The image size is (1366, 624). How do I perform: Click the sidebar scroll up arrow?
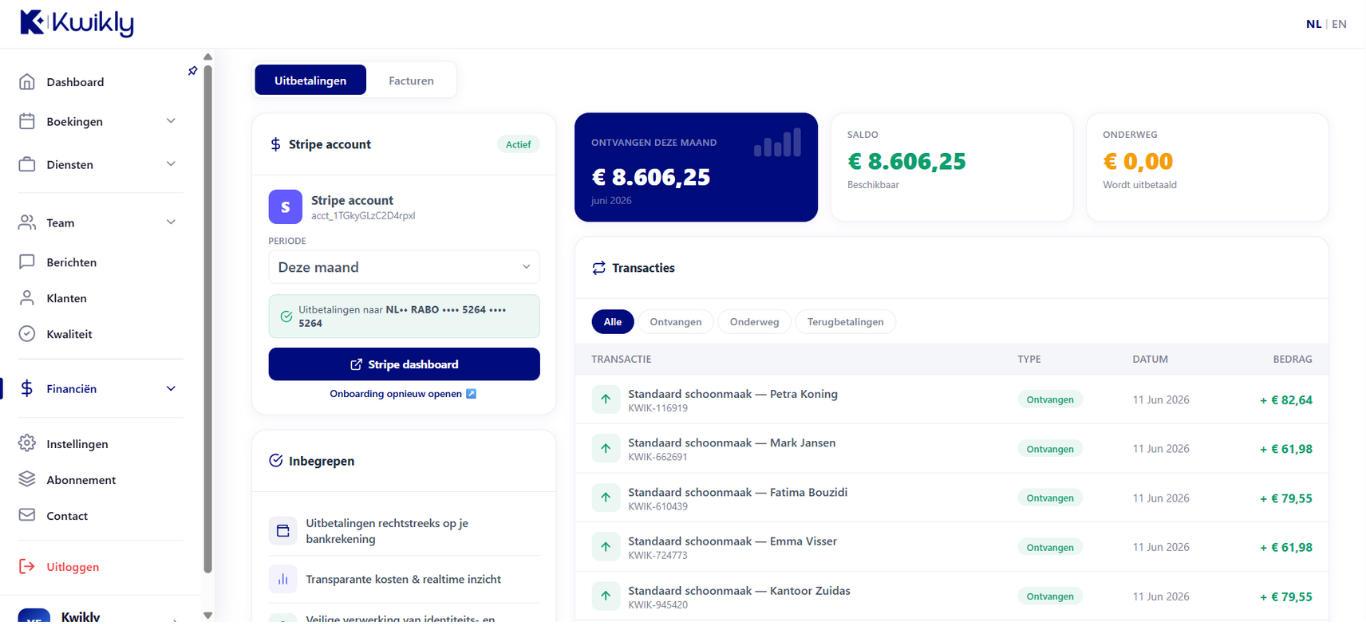(208, 57)
